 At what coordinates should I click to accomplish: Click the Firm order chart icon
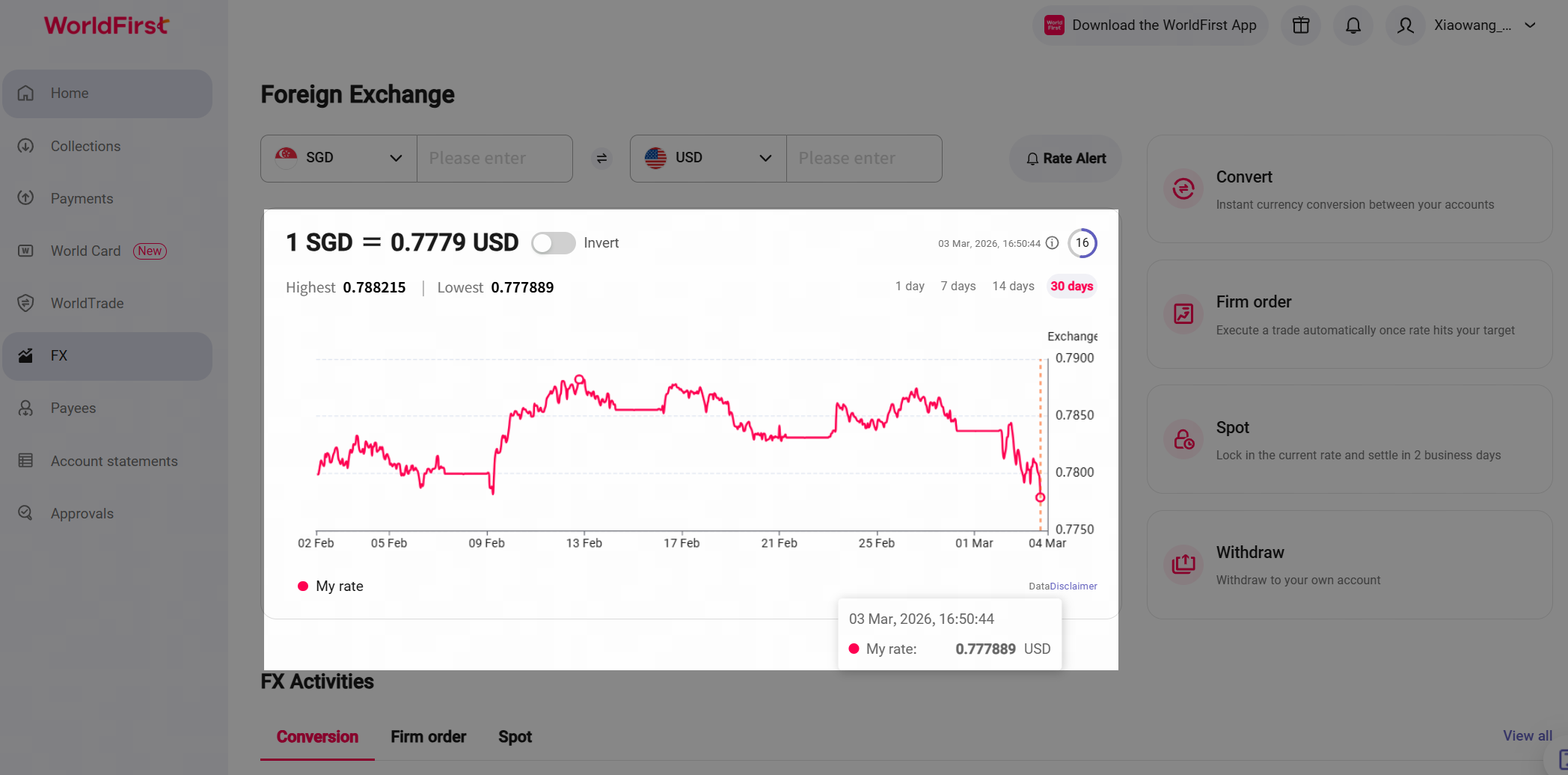click(1183, 314)
